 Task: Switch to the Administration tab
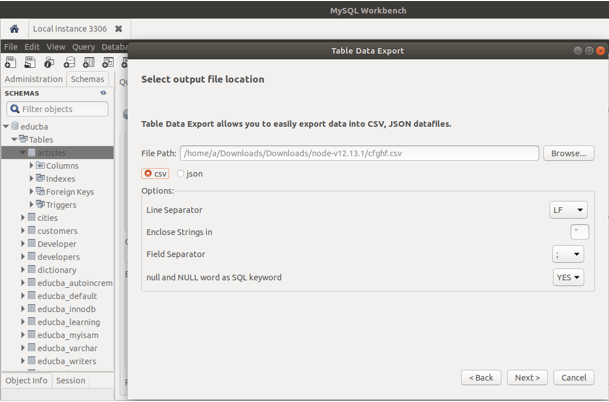click(x=33, y=79)
